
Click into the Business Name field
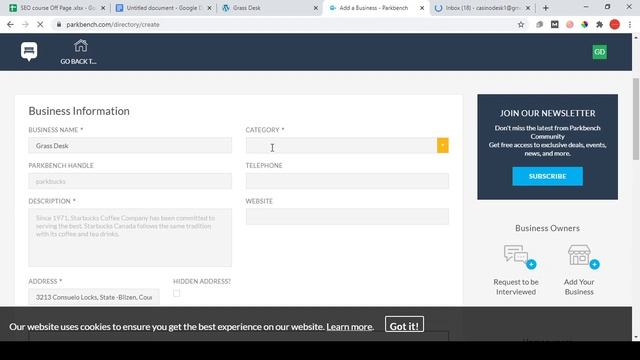click(130, 146)
